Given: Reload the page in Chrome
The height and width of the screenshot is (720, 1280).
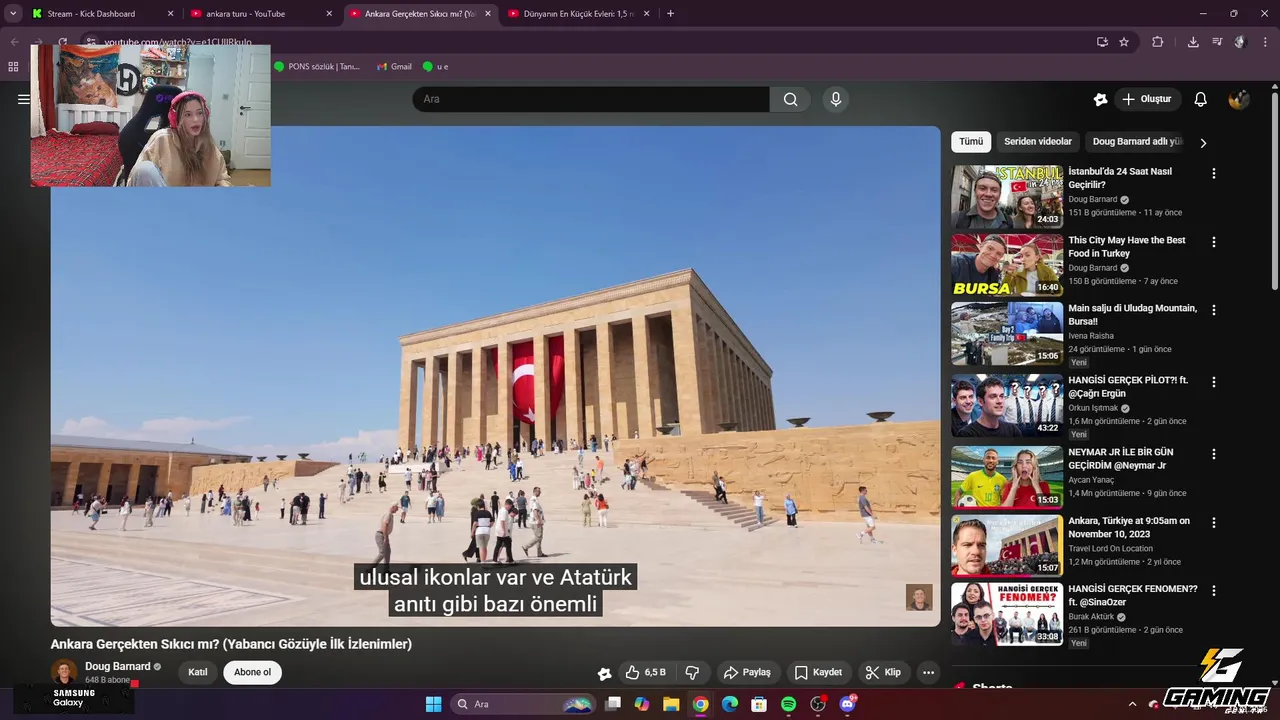Looking at the screenshot, I should 62,42.
